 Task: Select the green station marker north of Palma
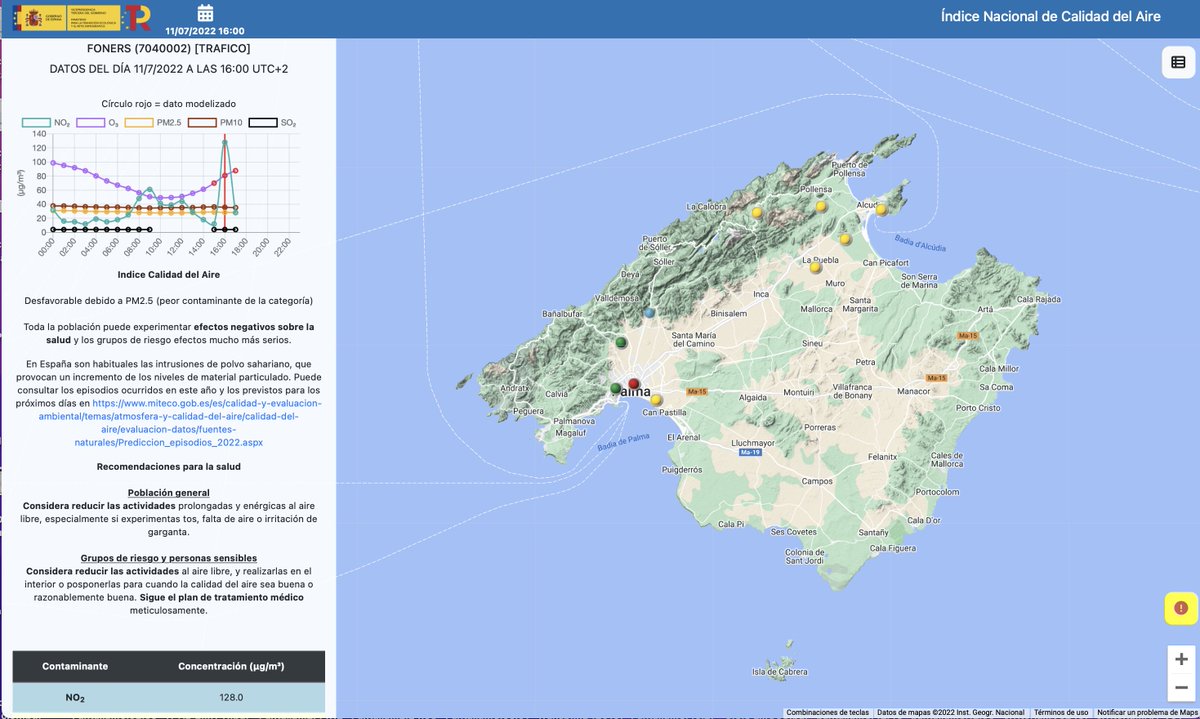click(621, 343)
